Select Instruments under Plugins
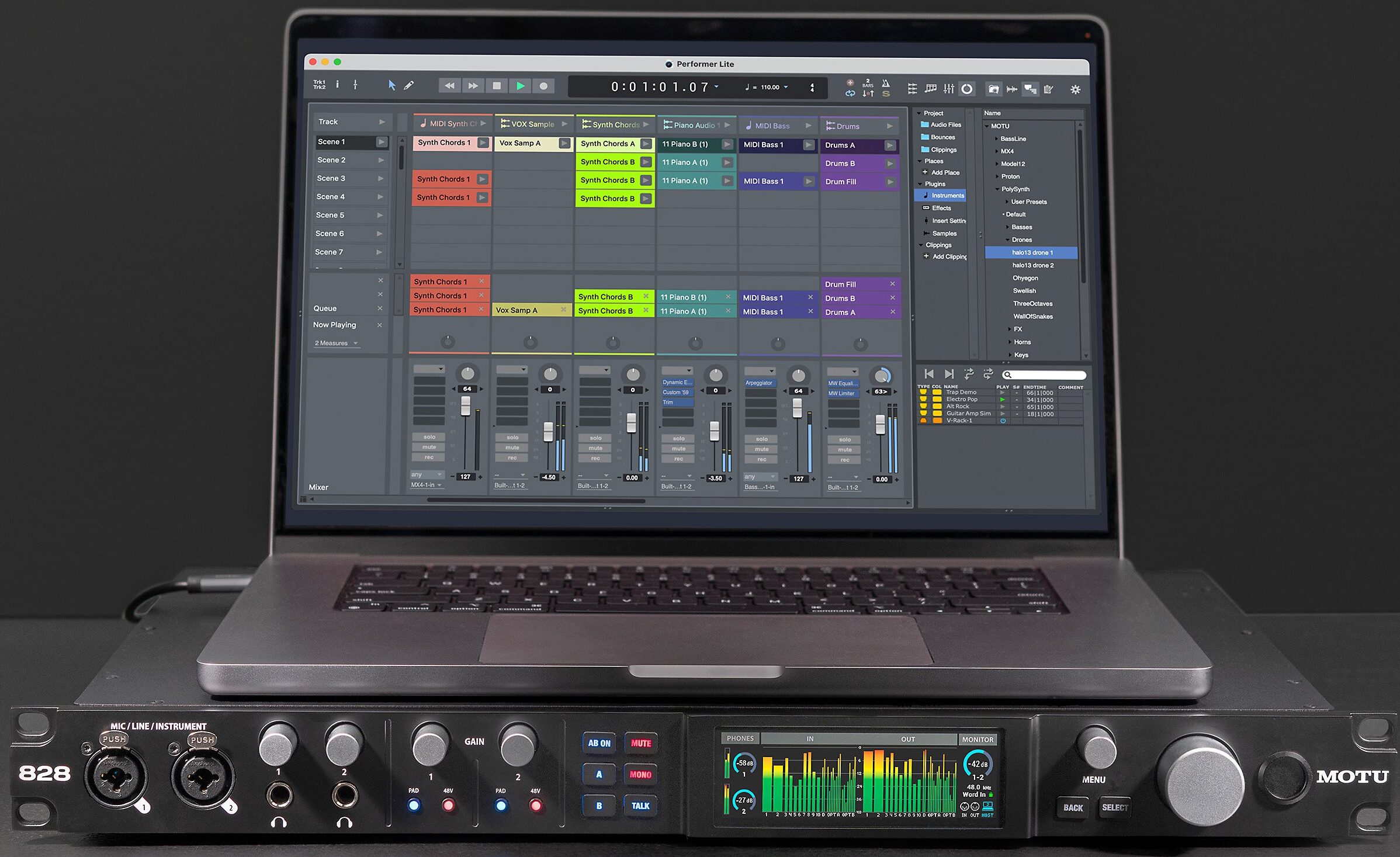 [940, 196]
